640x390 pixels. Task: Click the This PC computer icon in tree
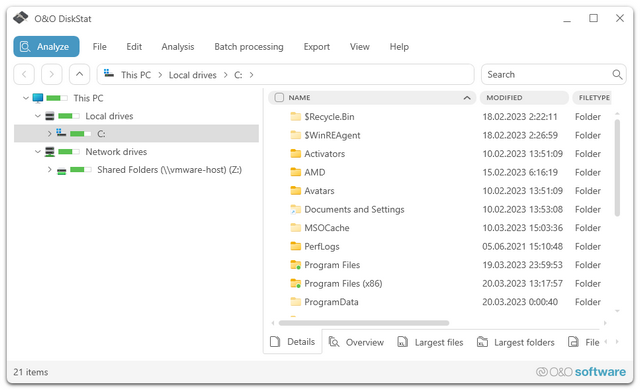point(38,98)
